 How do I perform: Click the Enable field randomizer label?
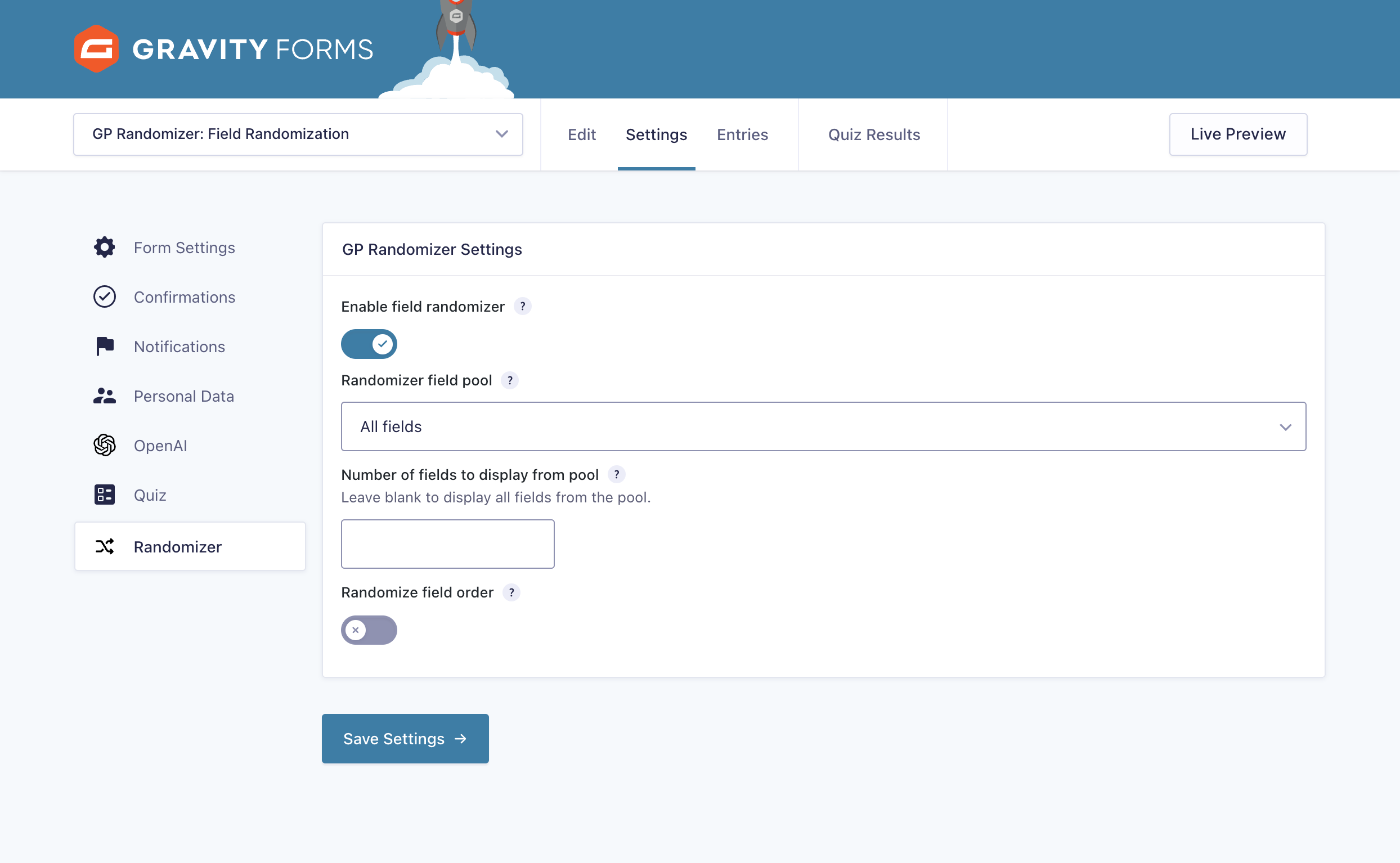[423, 307]
